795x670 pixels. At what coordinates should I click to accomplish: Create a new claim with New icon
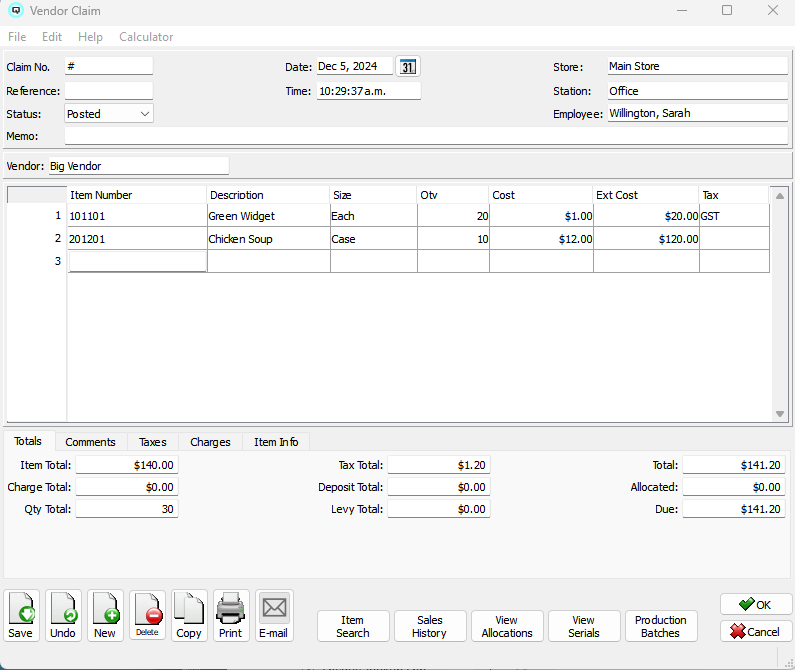105,615
